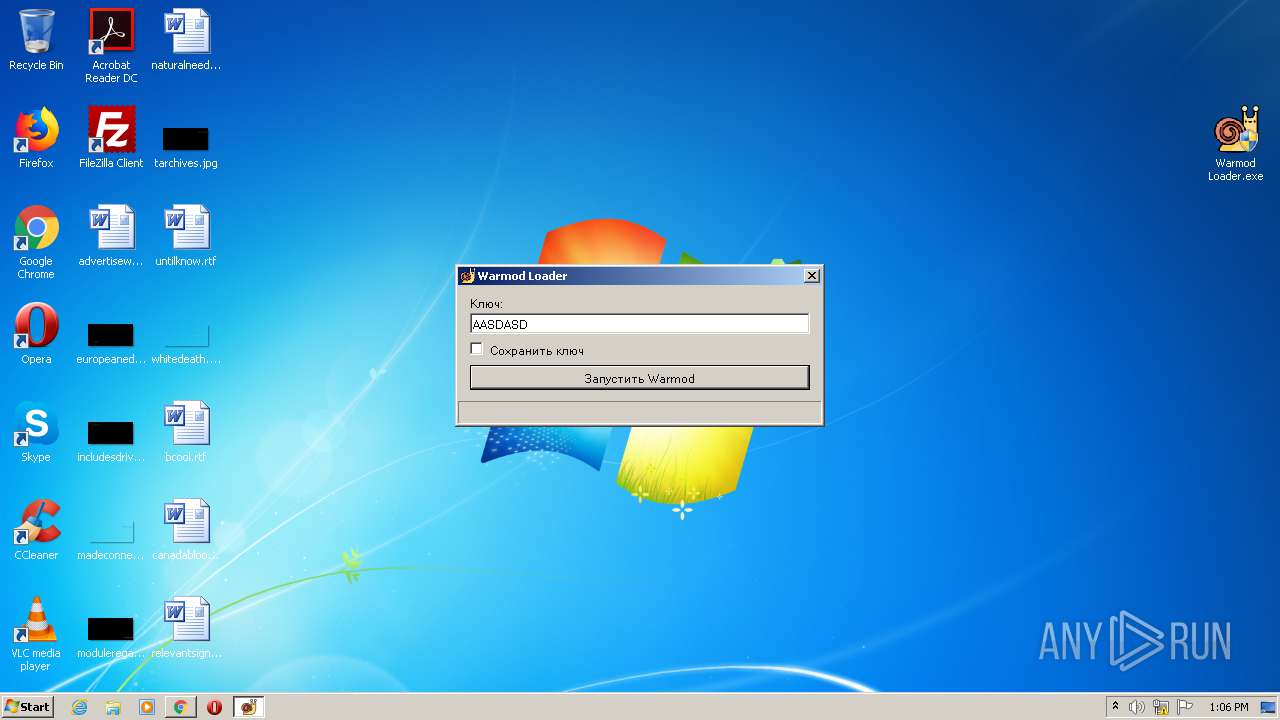The width and height of the screenshot is (1280, 720).
Task: Open the volume speaker tray icon
Action: [x=1137, y=707]
